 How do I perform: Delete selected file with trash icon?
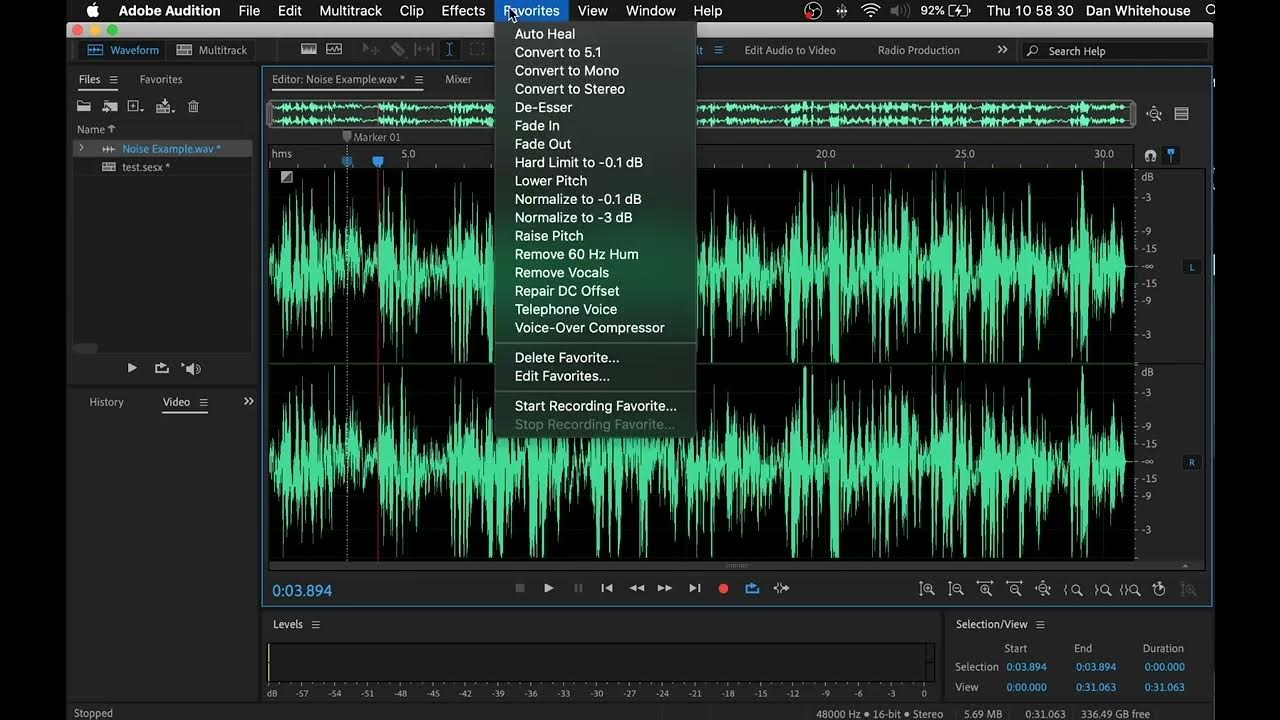click(x=194, y=106)
